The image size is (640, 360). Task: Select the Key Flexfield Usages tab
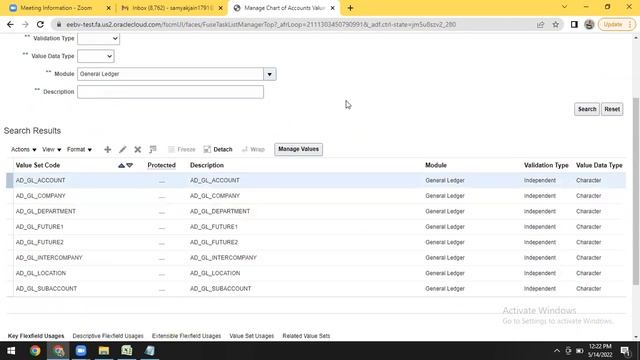click(36, 336)
